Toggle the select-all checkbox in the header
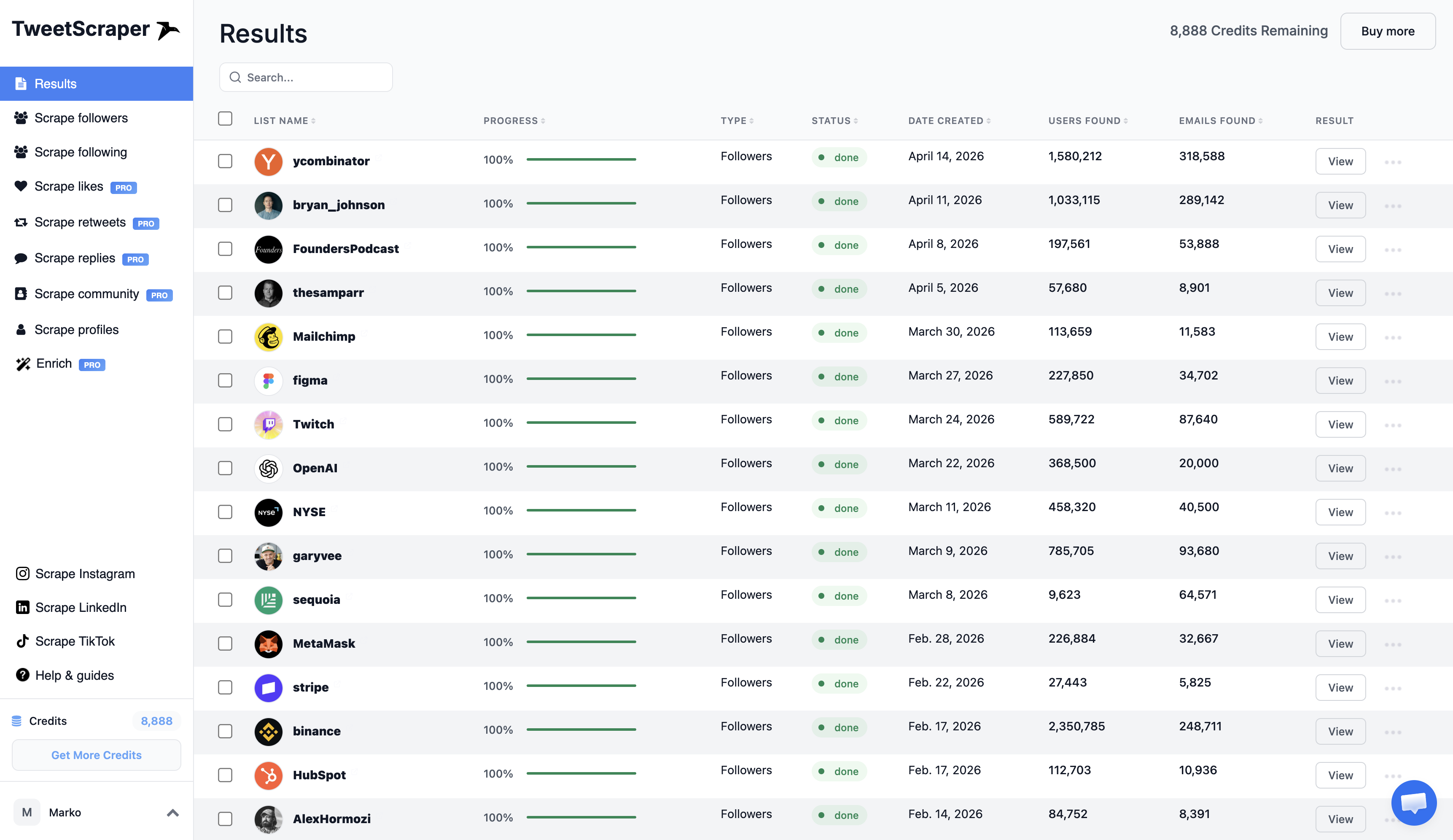 [225, 118]
